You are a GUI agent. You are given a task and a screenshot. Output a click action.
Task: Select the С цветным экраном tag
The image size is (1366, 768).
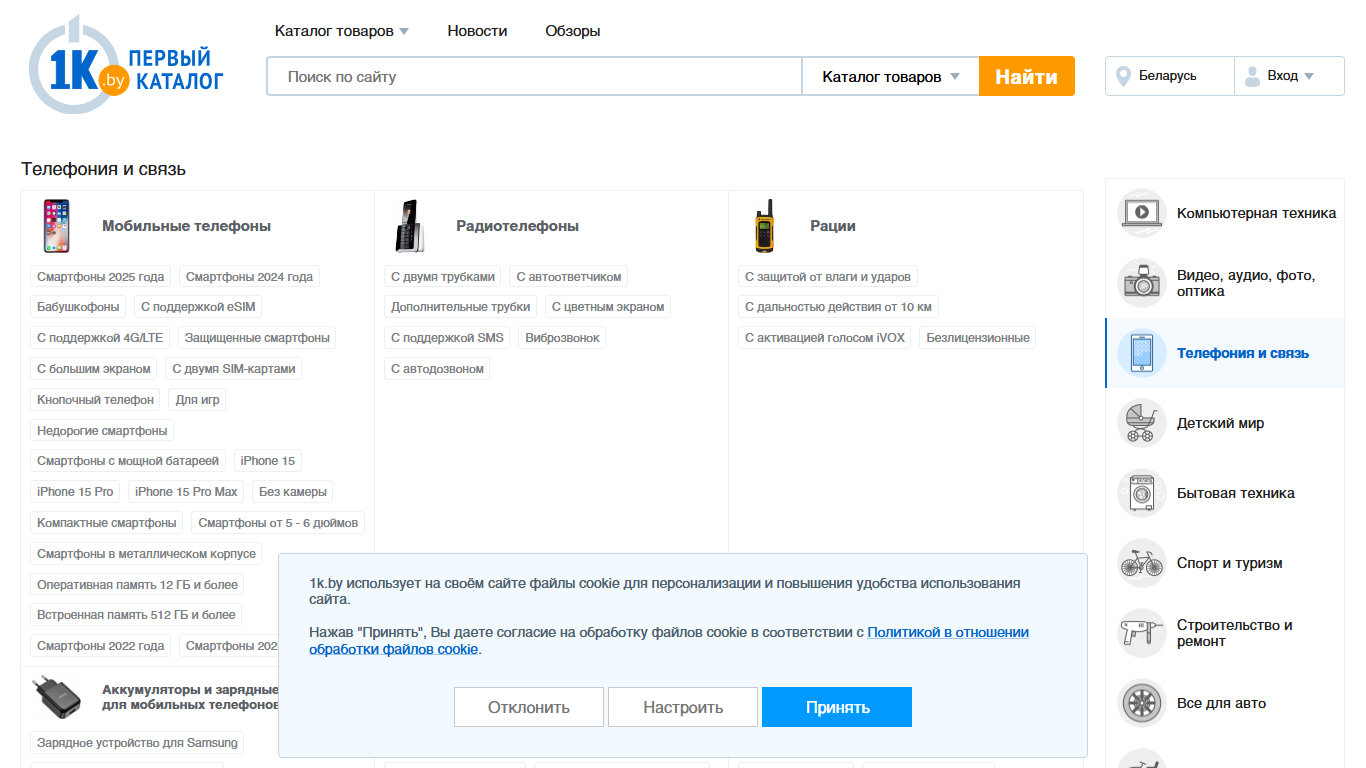point(608,307)
